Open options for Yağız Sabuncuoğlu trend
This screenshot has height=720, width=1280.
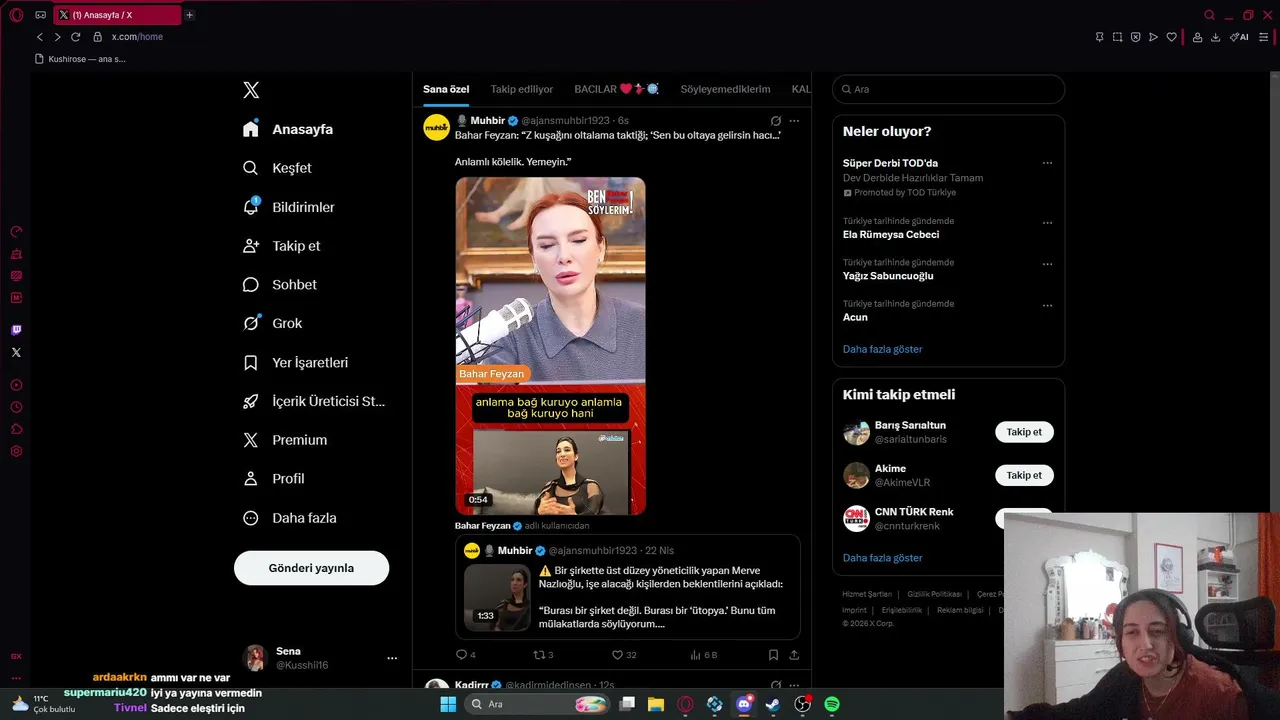point(1047,264)
